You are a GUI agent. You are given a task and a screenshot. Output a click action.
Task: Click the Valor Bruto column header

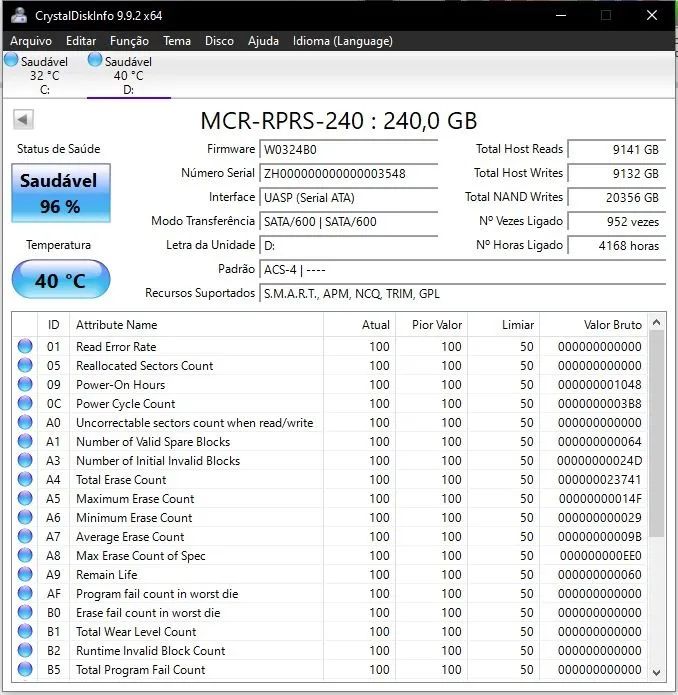[593, 324]
